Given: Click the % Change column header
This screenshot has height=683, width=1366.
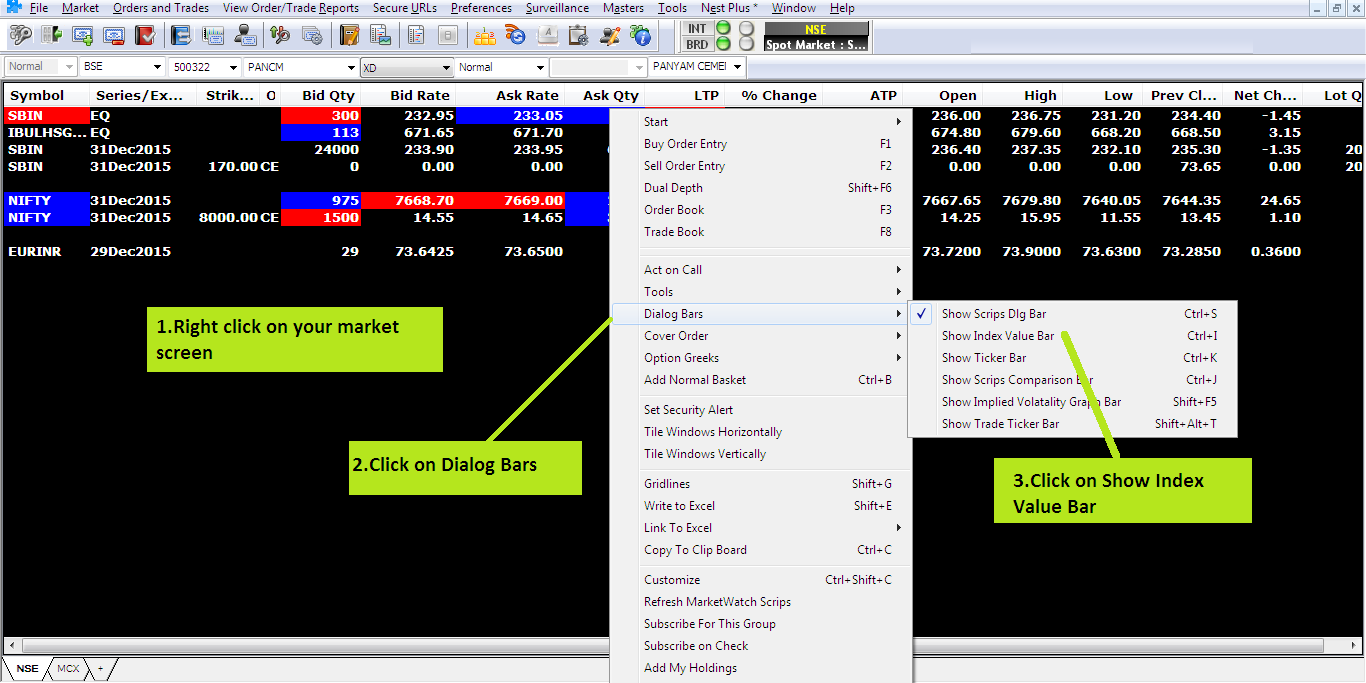Looking at the screenshot, I should point(778,96).
